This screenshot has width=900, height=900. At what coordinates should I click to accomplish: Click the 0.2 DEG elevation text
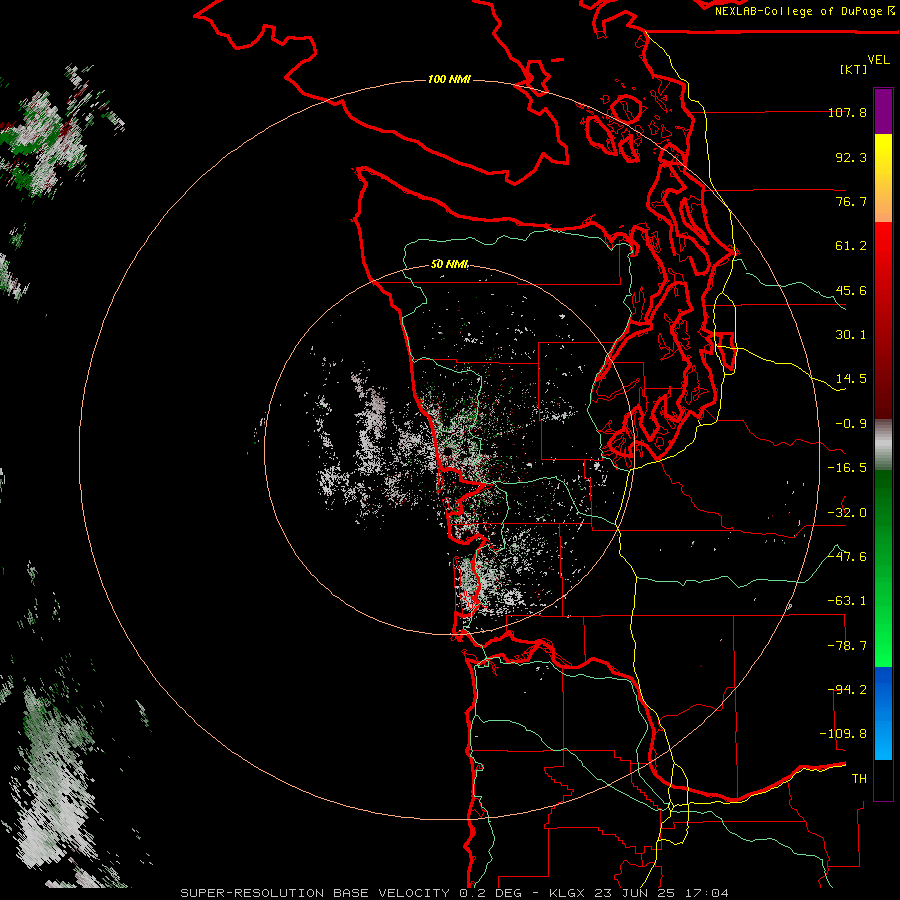click(x=490, y=893)
